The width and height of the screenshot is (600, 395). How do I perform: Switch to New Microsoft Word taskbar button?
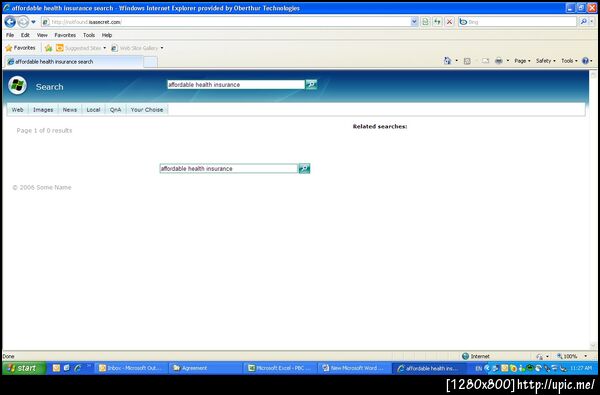click(354, 368)
